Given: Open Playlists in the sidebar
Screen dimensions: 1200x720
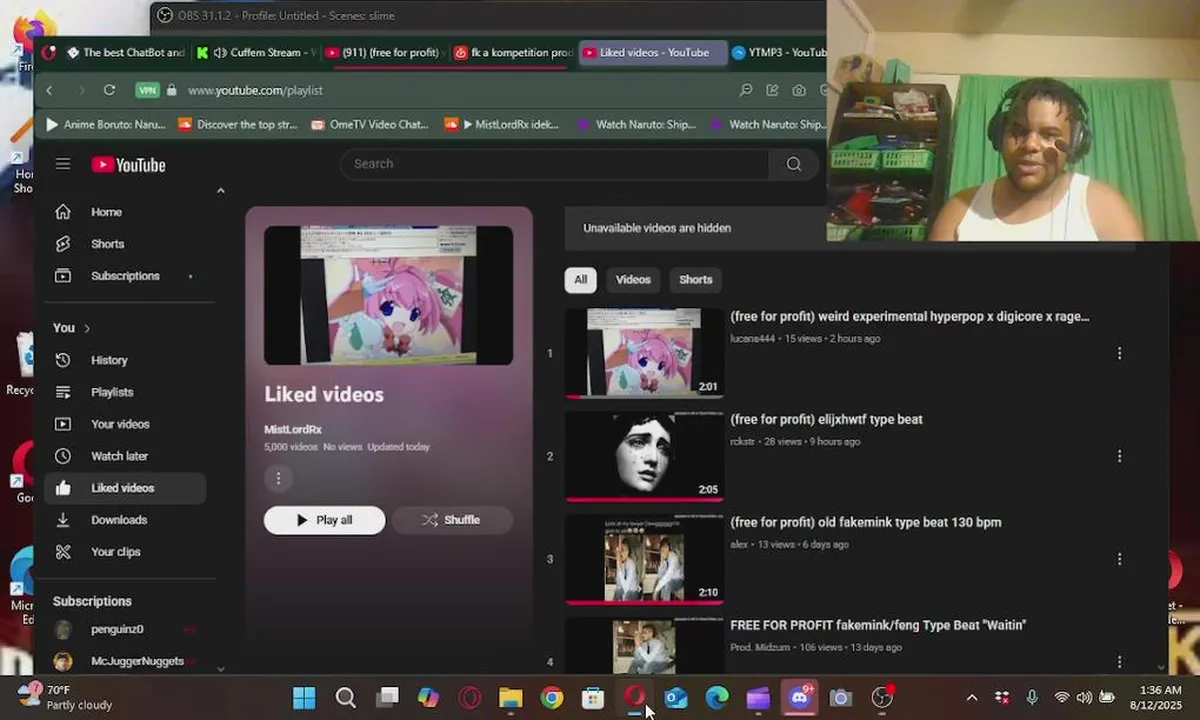Looking at the screenshot, I should point(125,392).
